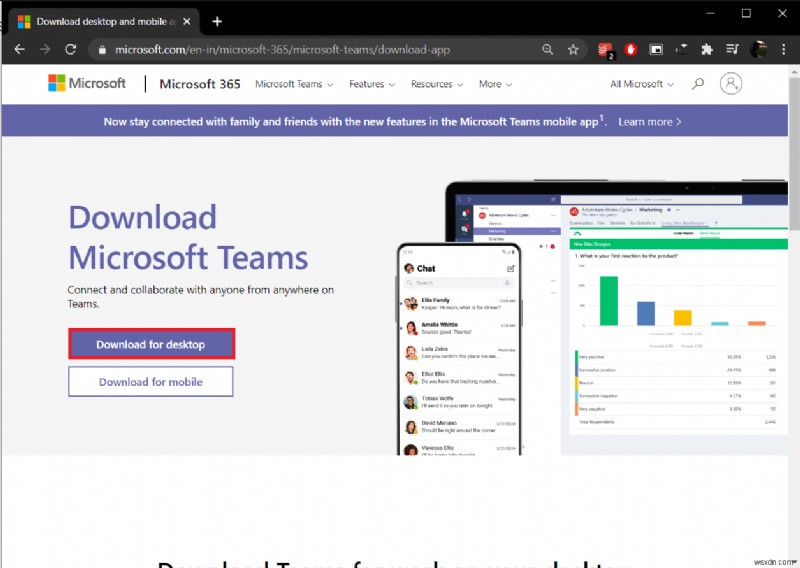
Task: Expand the More dropdown menu
Action: pyautogui.click(x=495, y=84)
